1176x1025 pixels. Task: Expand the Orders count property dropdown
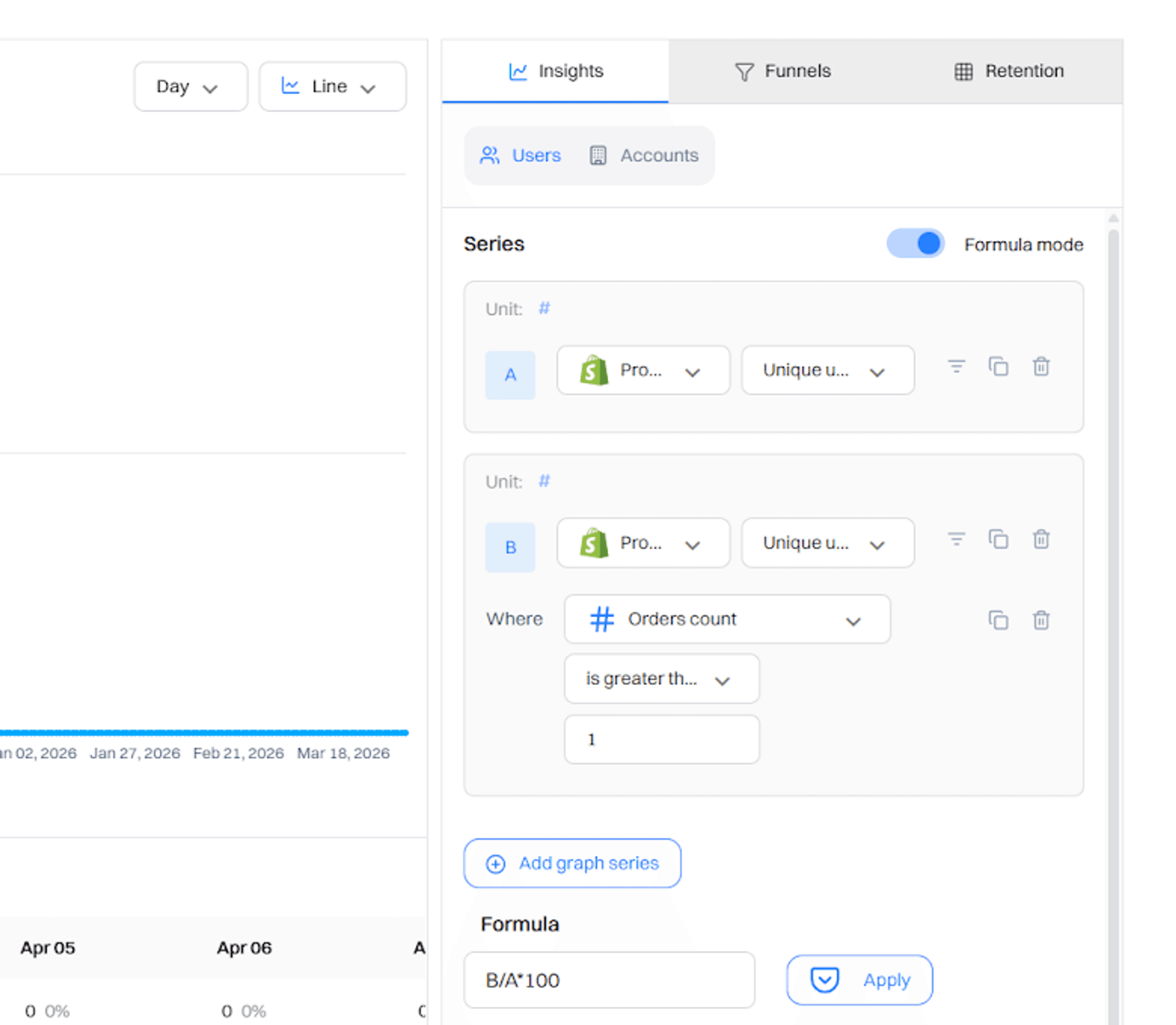tap(726, 620)
